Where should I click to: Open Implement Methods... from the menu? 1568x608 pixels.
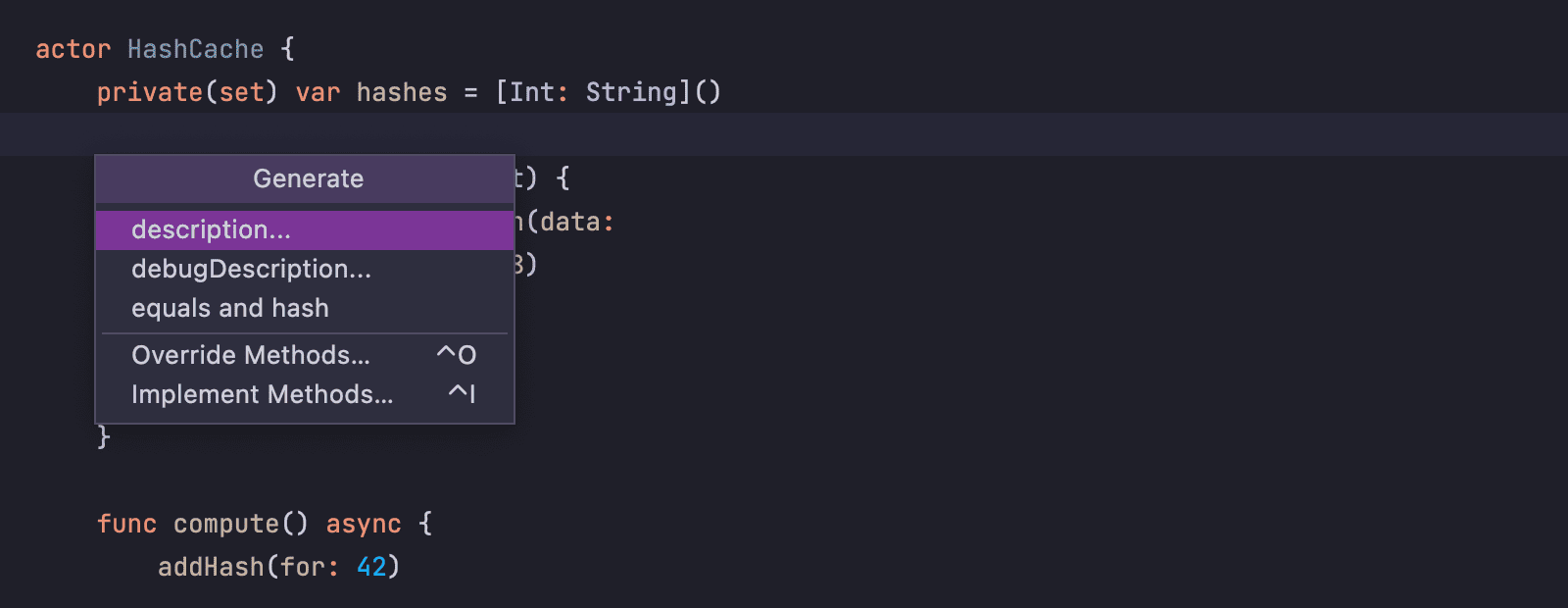click(x=263, y=393)
